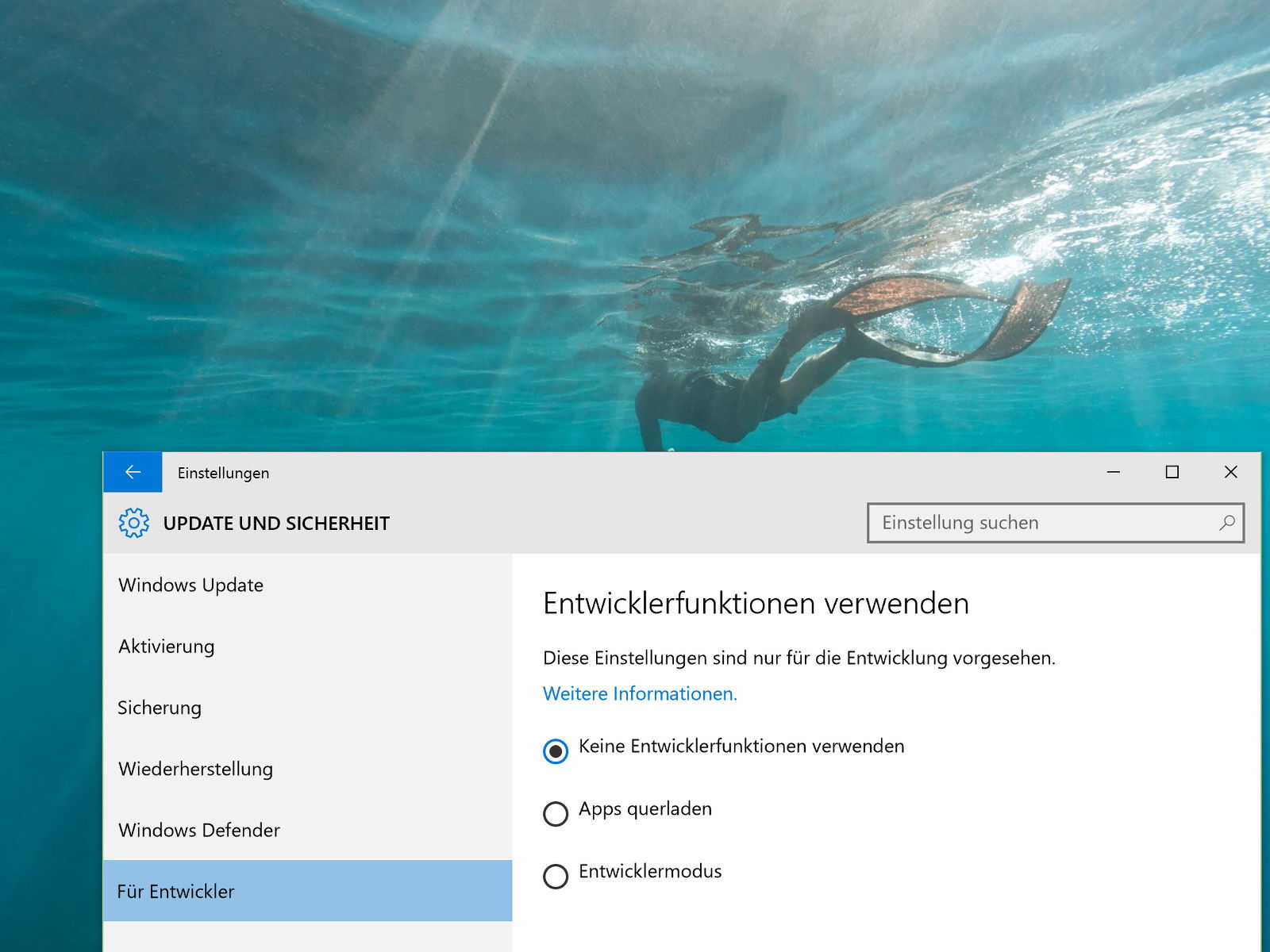Click the back arrow in Einstellungen
Image resolution: width=1270 pixels, height=952 pixels.
tap(133, 472)
